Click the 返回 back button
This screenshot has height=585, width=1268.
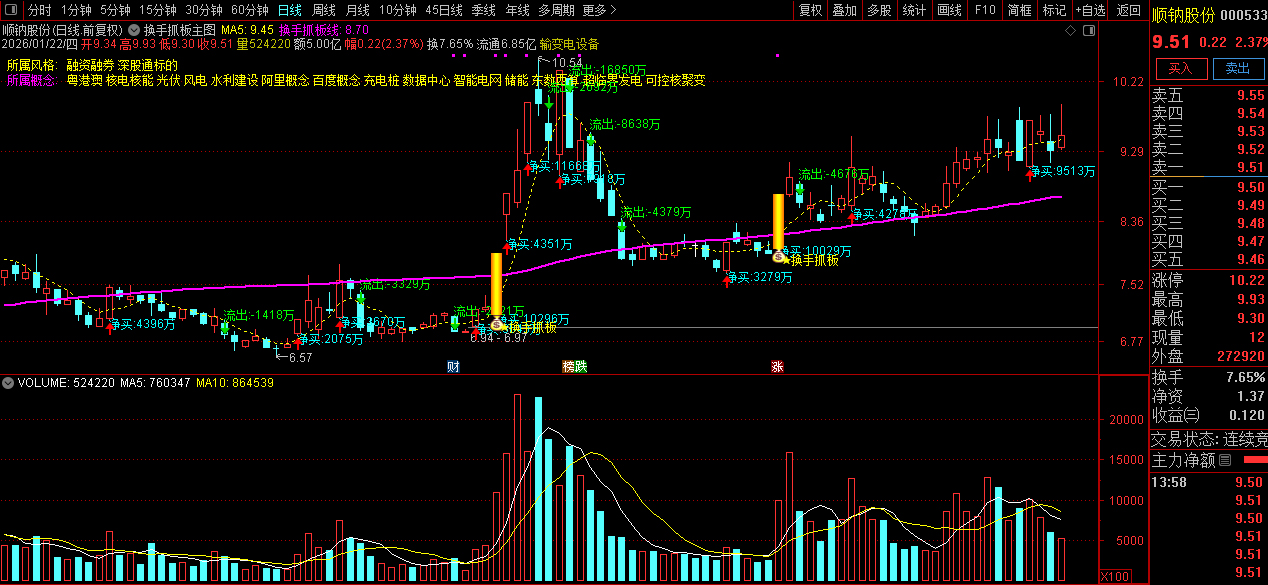point(1129,10)
